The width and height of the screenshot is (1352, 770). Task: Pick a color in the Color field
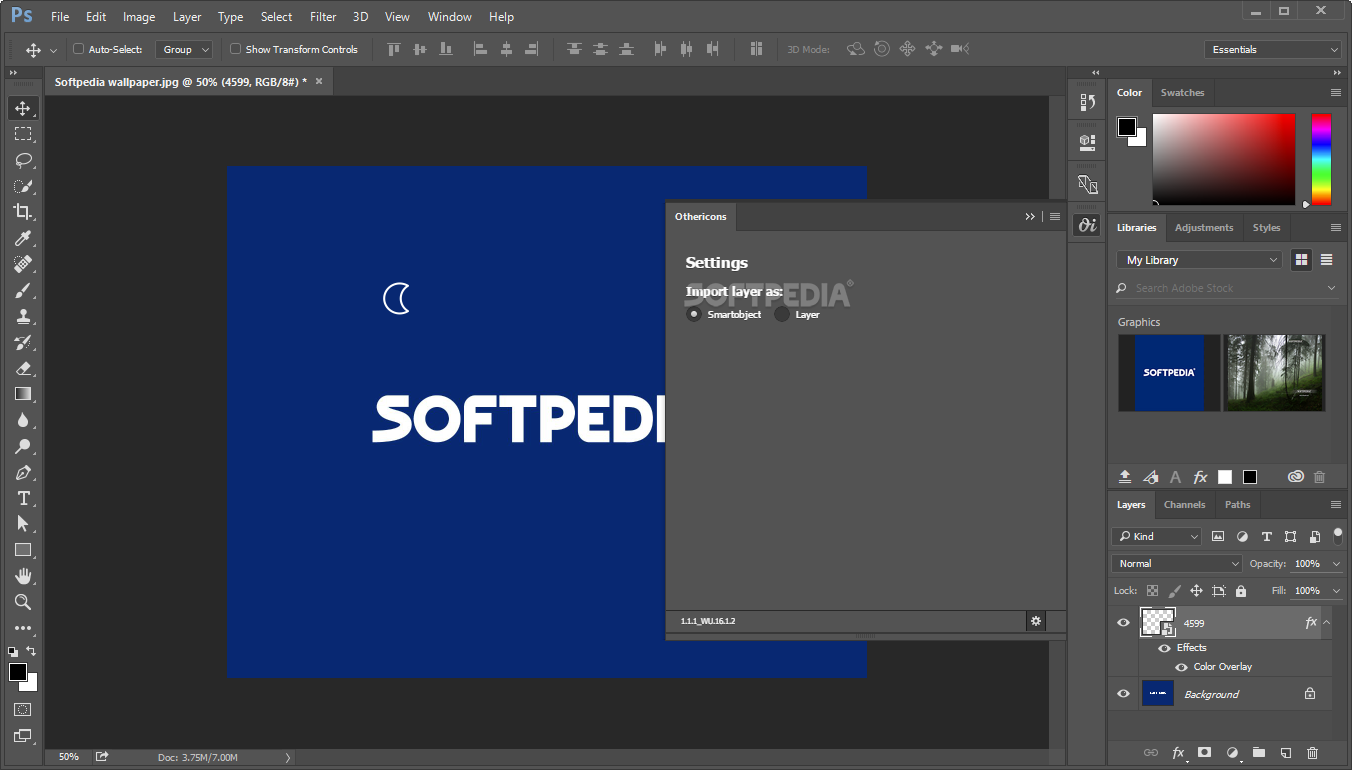click(x=1224, y=159)
